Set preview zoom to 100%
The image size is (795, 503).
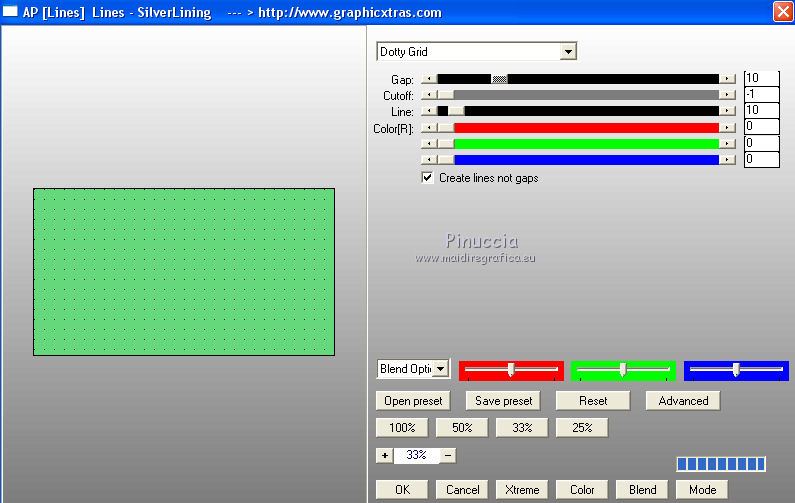(x=402, y=427)
